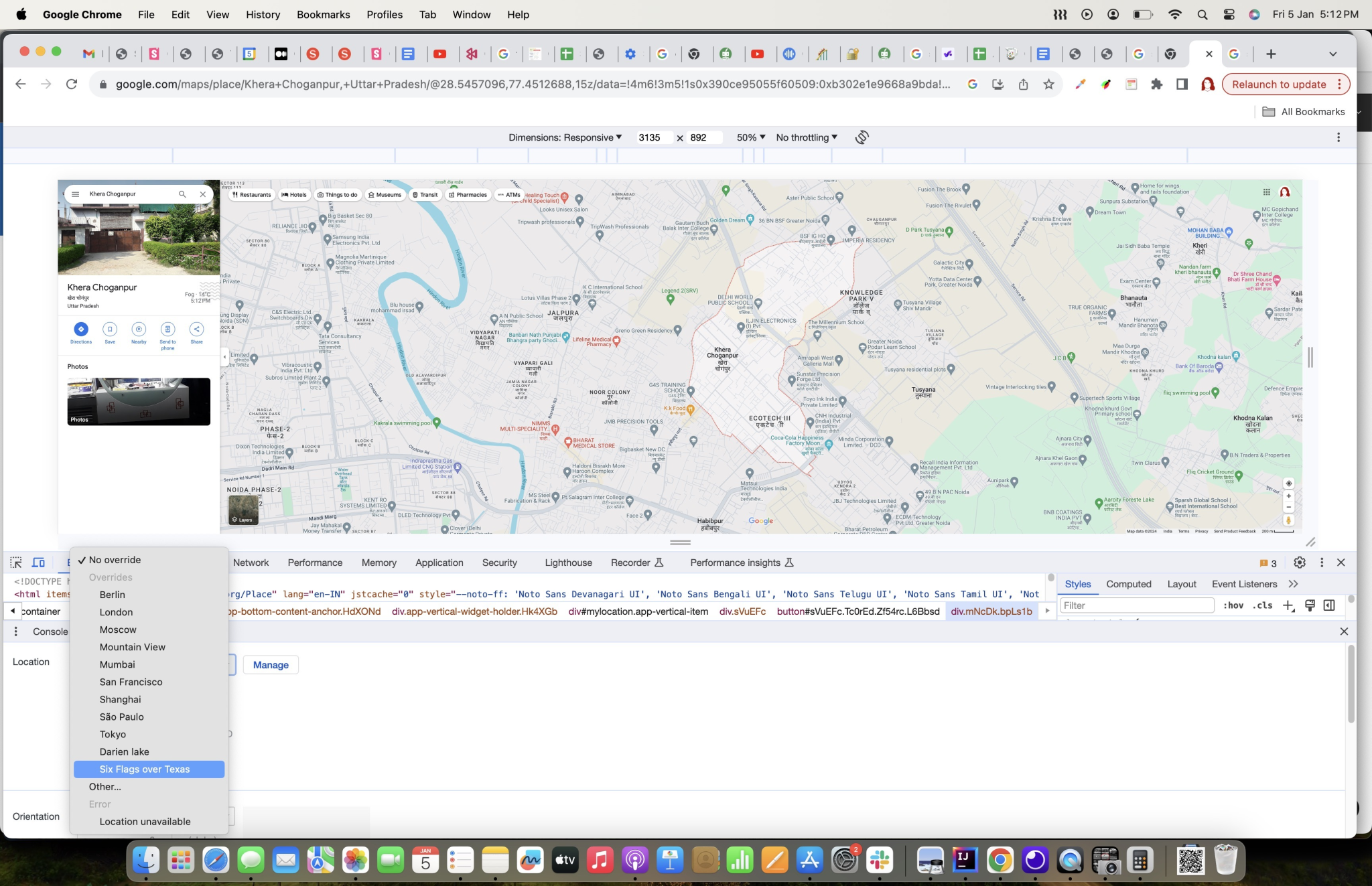Click the rotate device orientation icon
This screenshot has width=1372, height=886.
coord(862,137)
